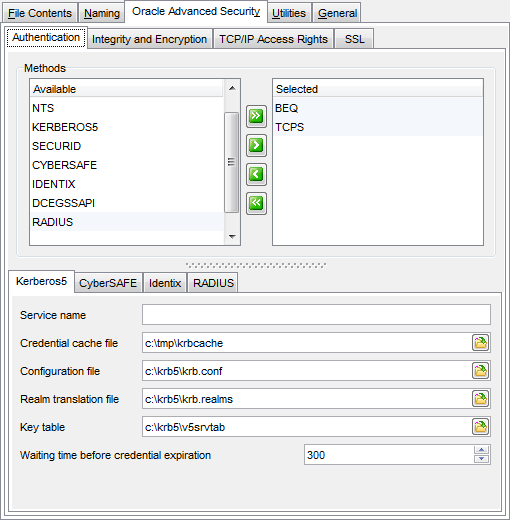510x520 pixels.
Task: Select CYBERSAFE in Available methods
Action: (127, 165)
